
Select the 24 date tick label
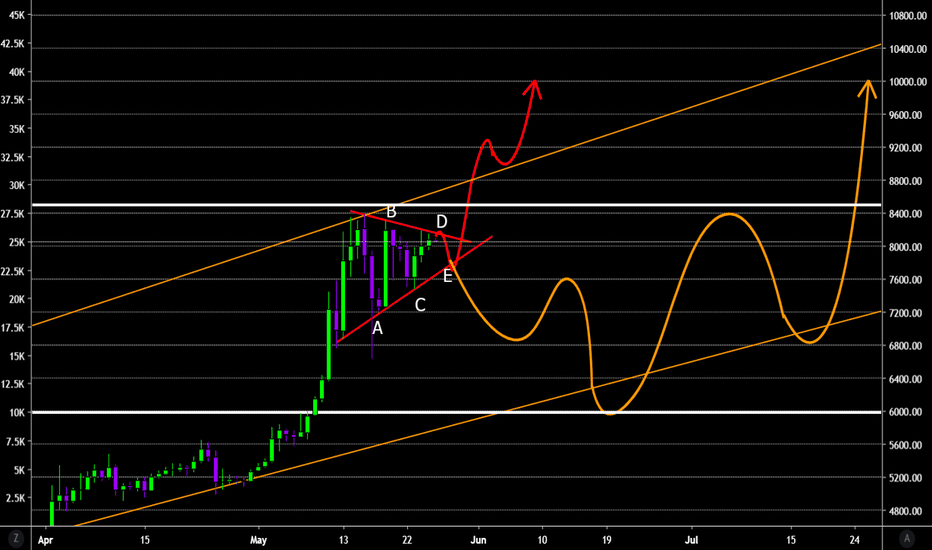click(855, 540)
